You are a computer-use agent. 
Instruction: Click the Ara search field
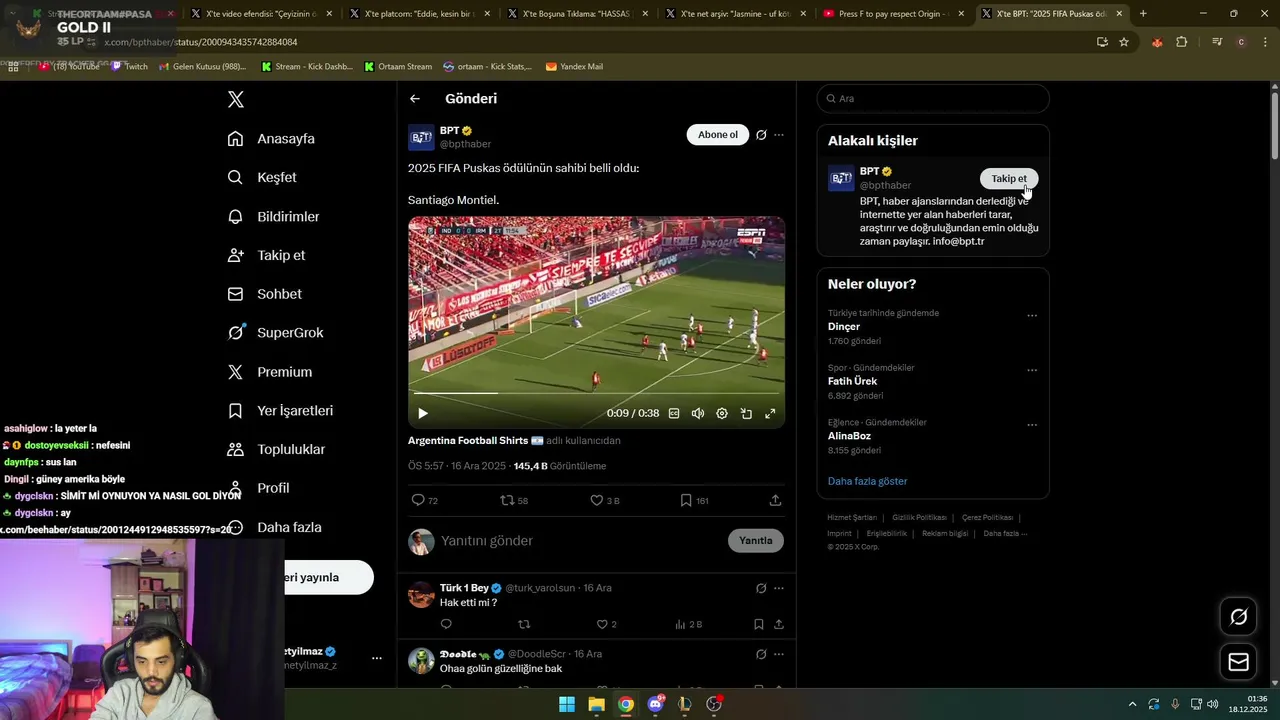pos(933,99)
